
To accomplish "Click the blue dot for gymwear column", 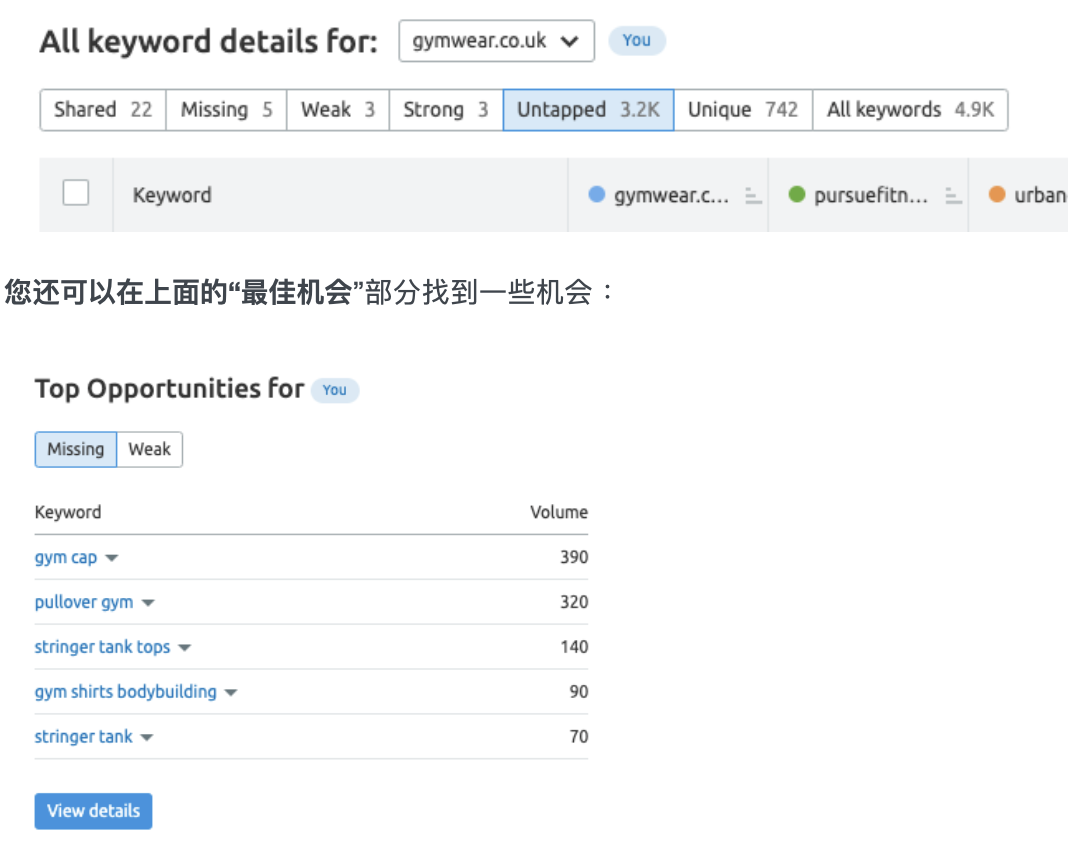I will click(597, 195).
